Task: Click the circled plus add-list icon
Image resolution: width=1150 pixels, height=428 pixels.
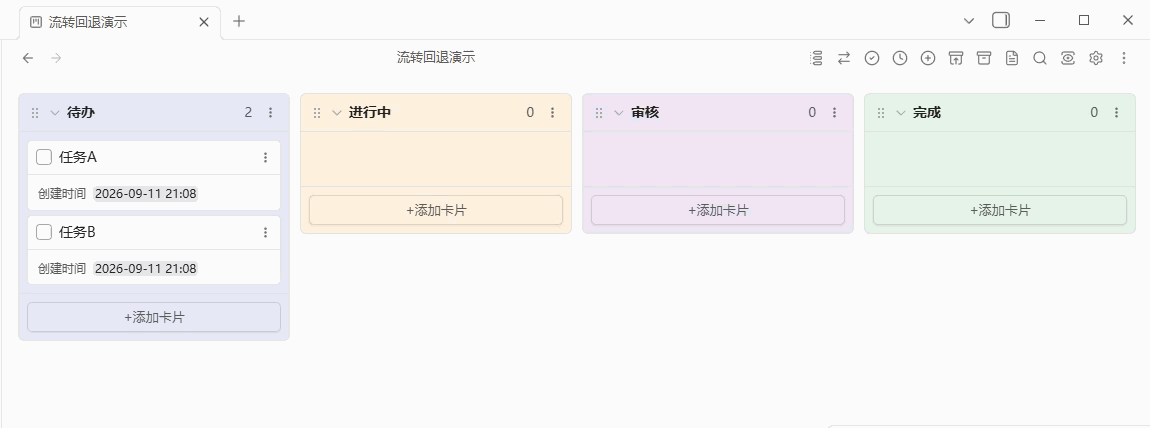Action: coord(928,58)
